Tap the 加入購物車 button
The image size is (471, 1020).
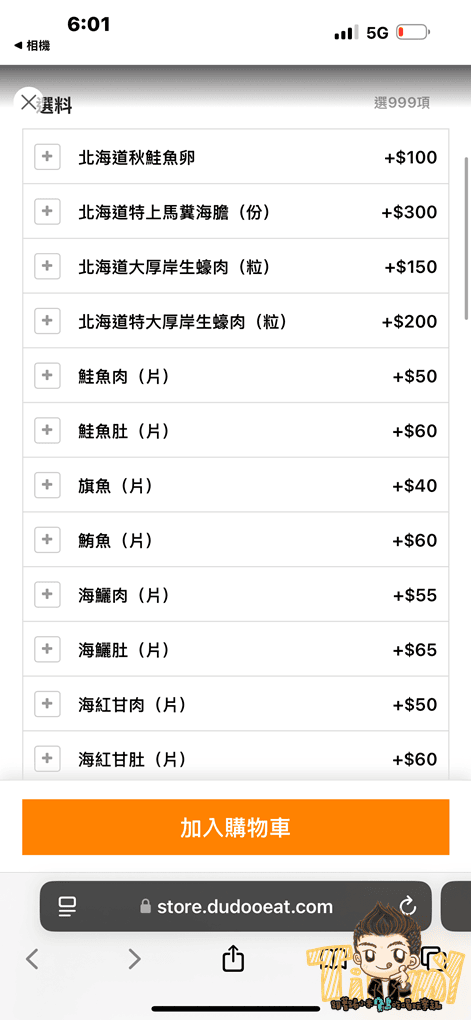pos(236,827)
